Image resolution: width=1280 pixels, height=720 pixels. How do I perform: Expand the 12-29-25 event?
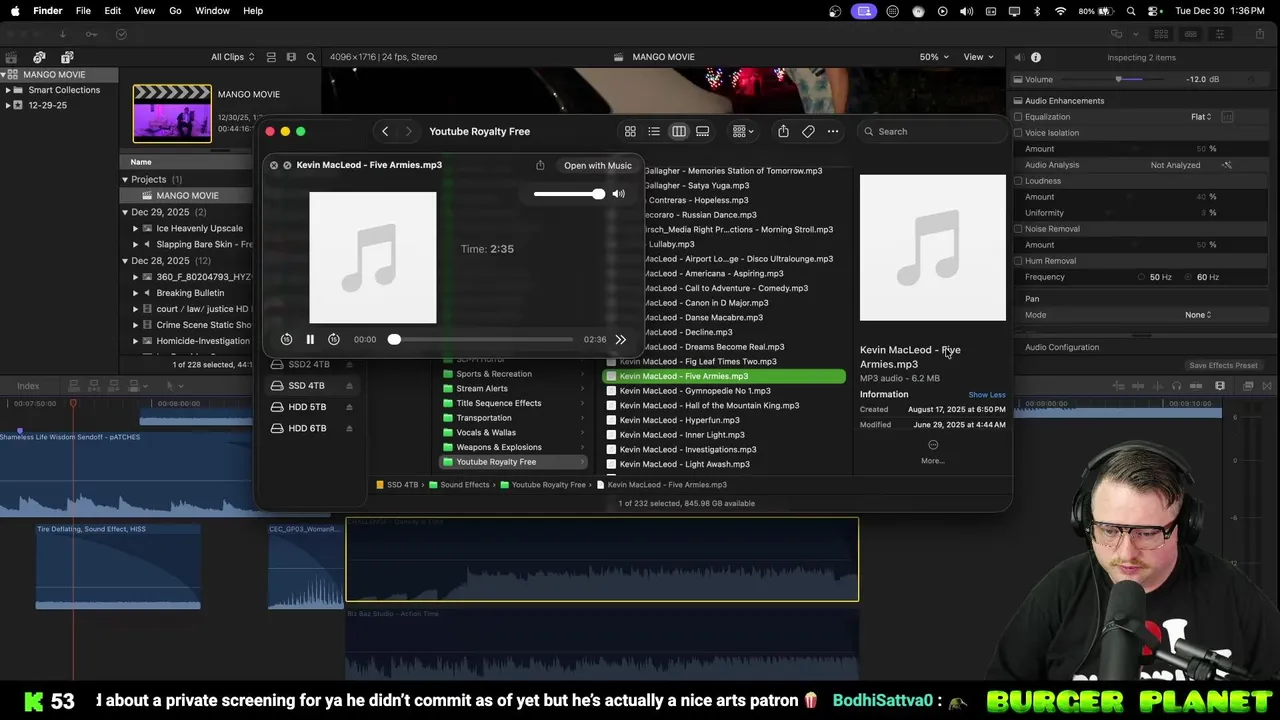[7, 105]
